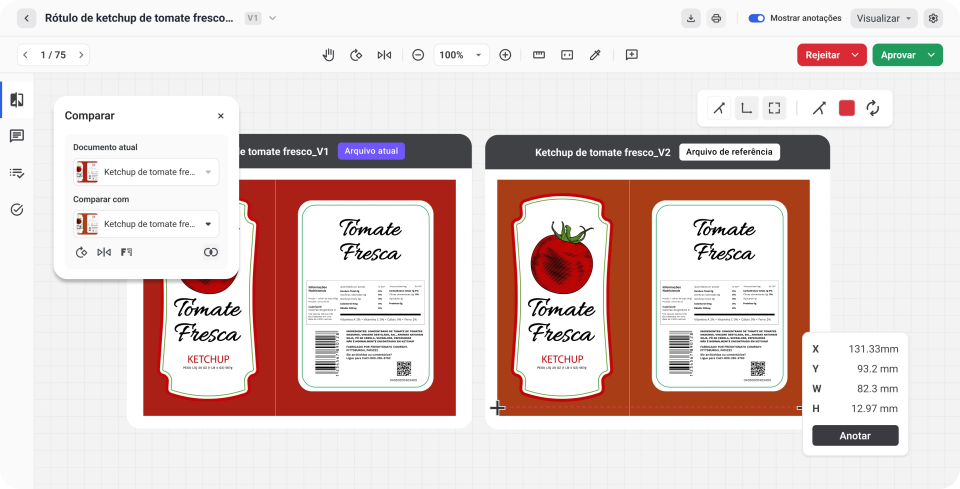960x489 pixels.
Task: Click the rotate measurement icon in floating toolbar
Action: 873,108
